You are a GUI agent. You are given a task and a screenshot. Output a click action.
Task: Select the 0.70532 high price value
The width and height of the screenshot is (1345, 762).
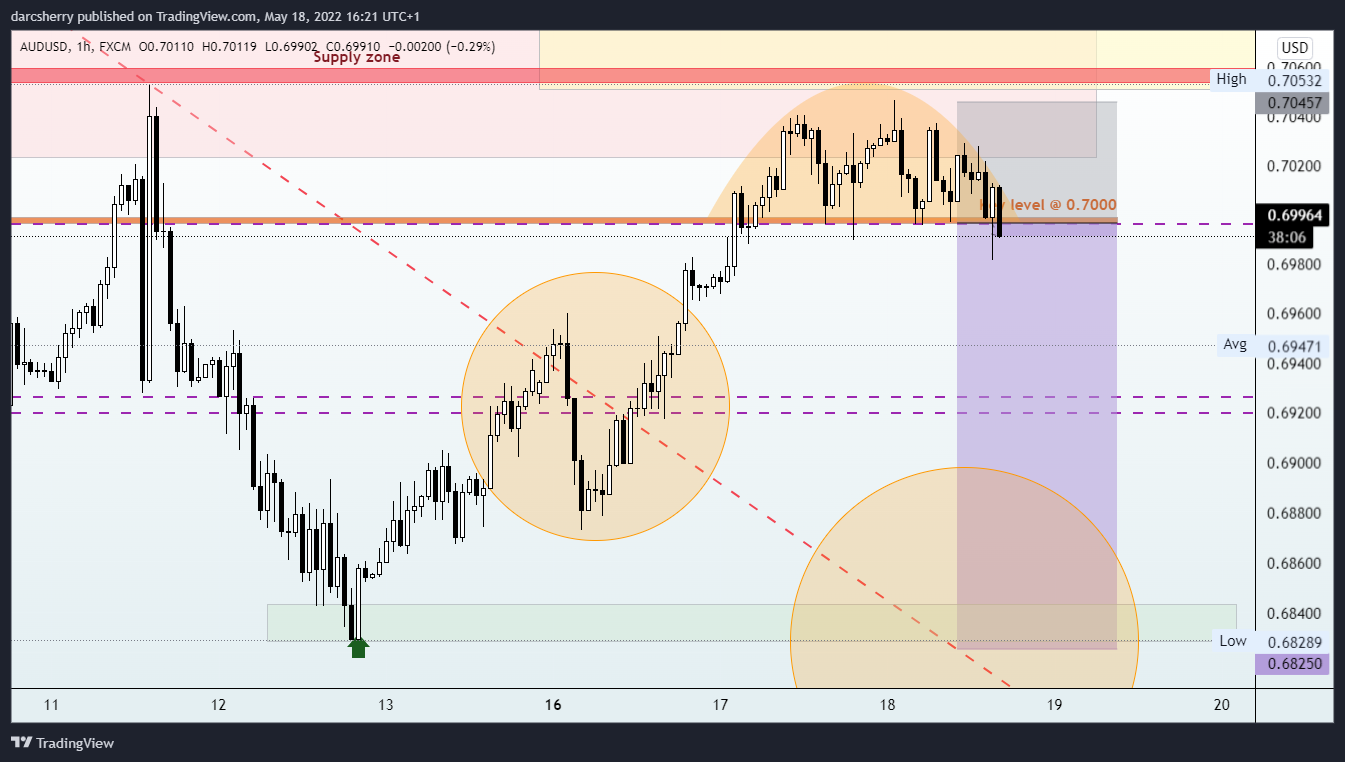(x=1295, y=80)
